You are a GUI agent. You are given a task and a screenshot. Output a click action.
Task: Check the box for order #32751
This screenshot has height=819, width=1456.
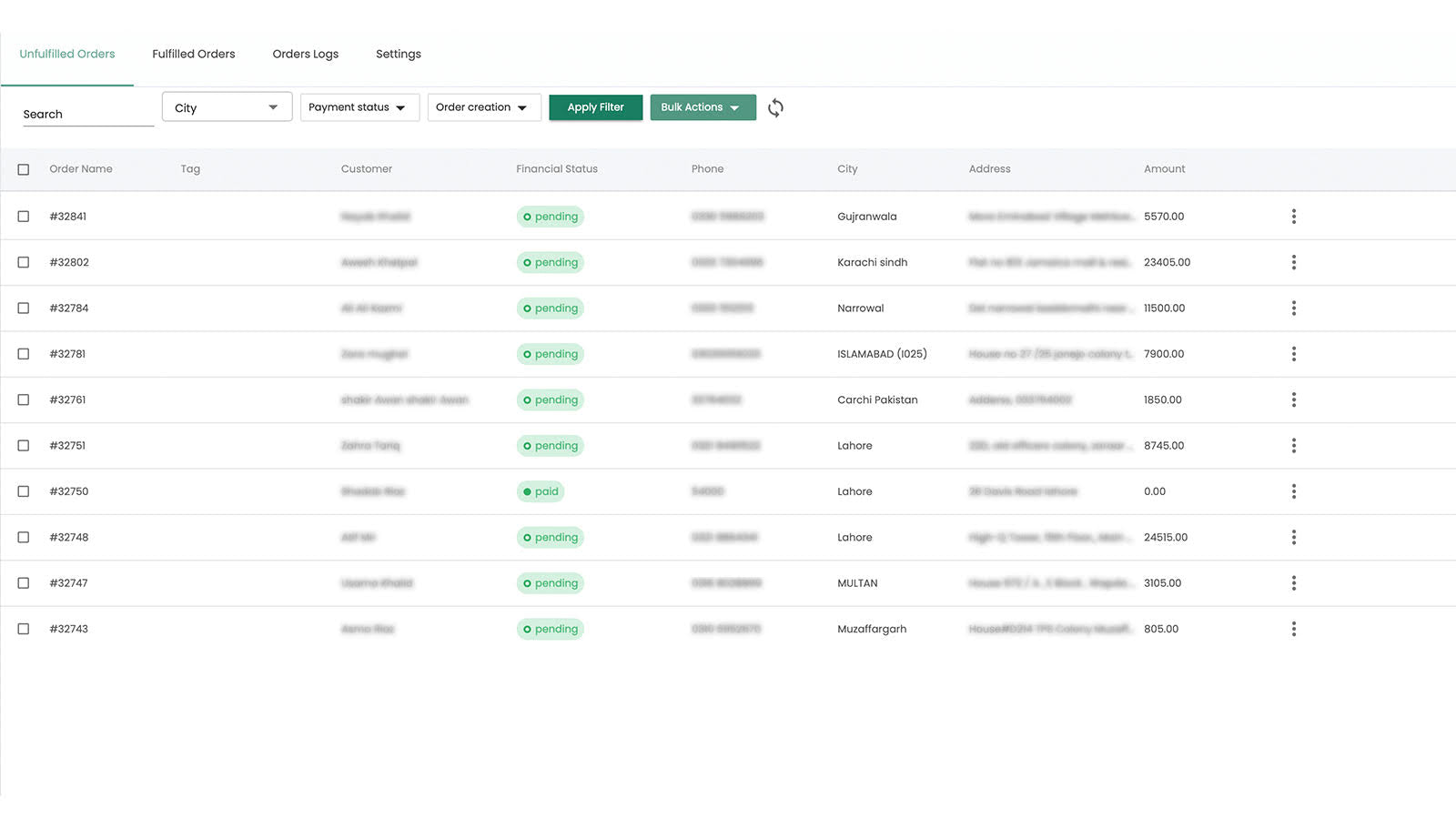pos(24,446)
